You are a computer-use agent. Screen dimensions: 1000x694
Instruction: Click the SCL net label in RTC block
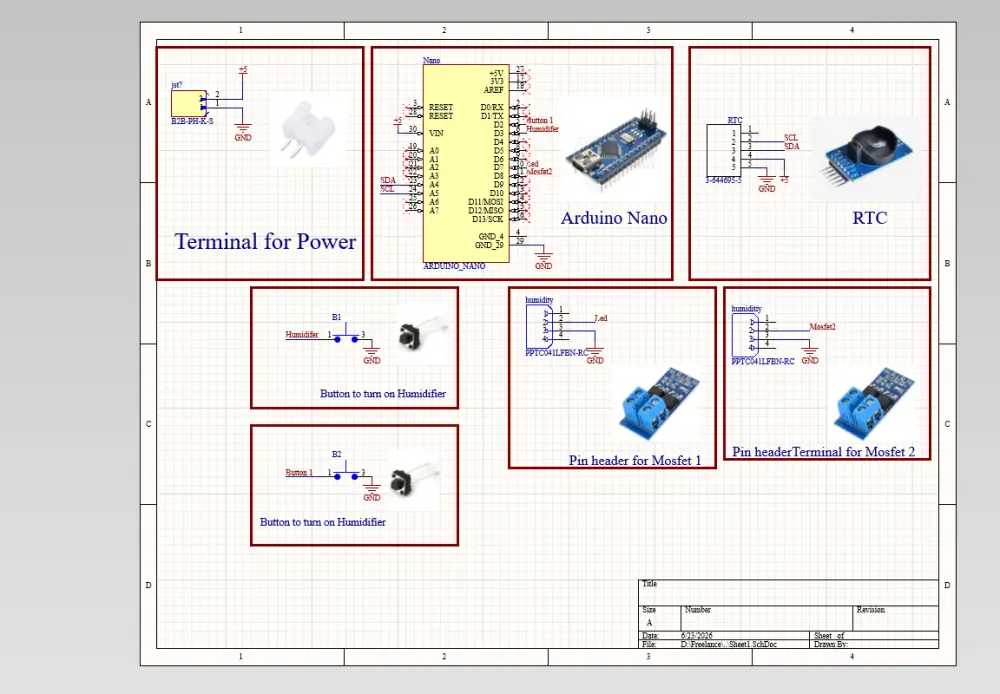tap(791, 138)
